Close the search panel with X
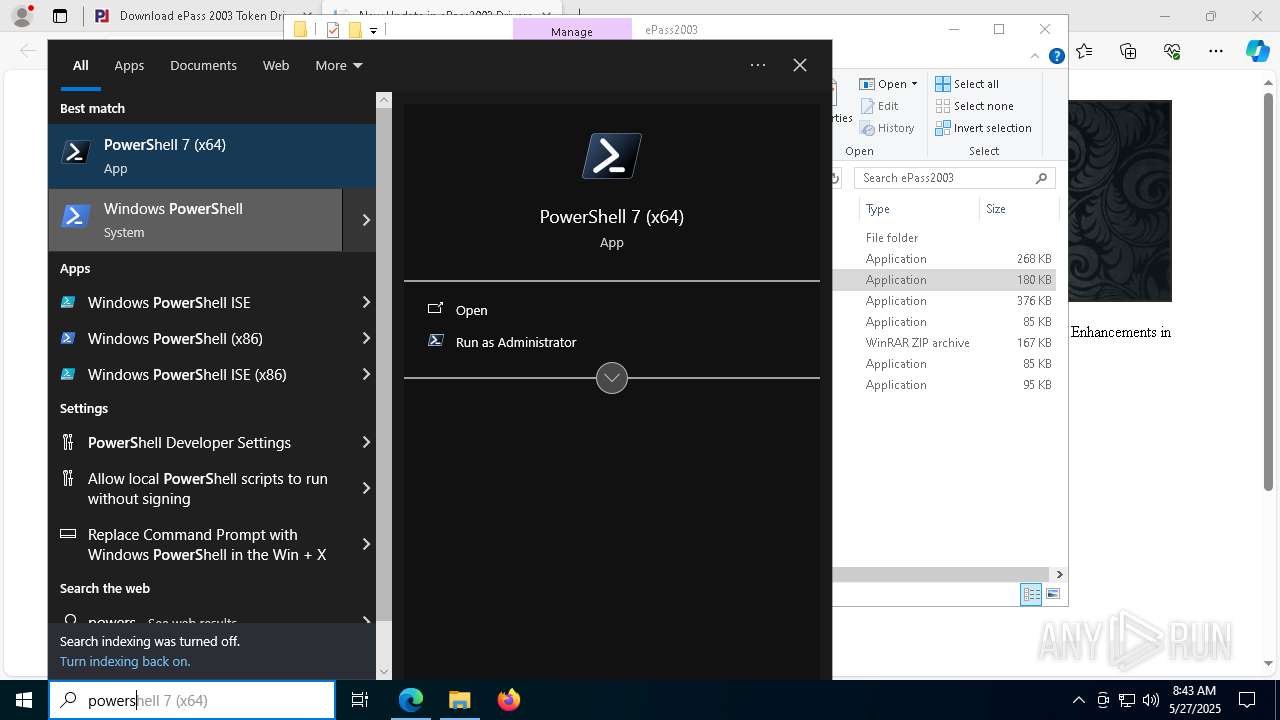The height and width of the screenshot is (720, 1280). point(800,65)
